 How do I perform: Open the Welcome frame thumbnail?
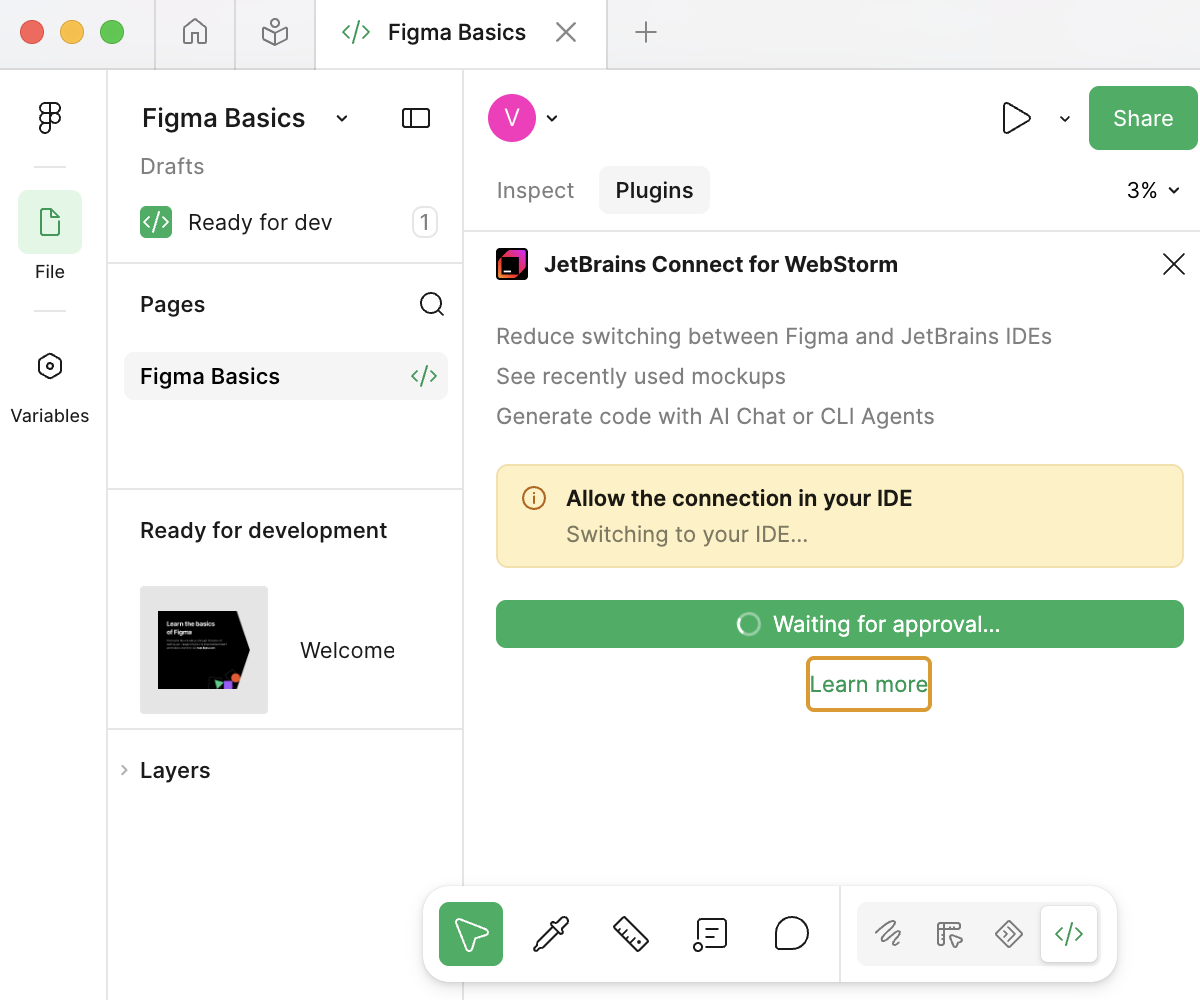[204, 650]
